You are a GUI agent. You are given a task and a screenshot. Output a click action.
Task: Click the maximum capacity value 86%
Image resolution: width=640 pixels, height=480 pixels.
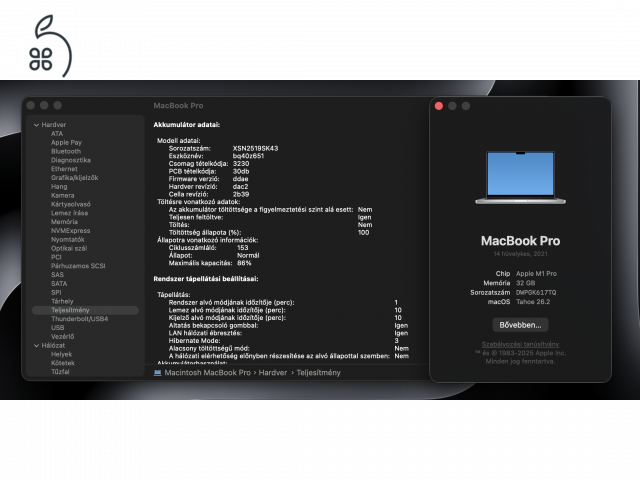(x=244, y=263)
